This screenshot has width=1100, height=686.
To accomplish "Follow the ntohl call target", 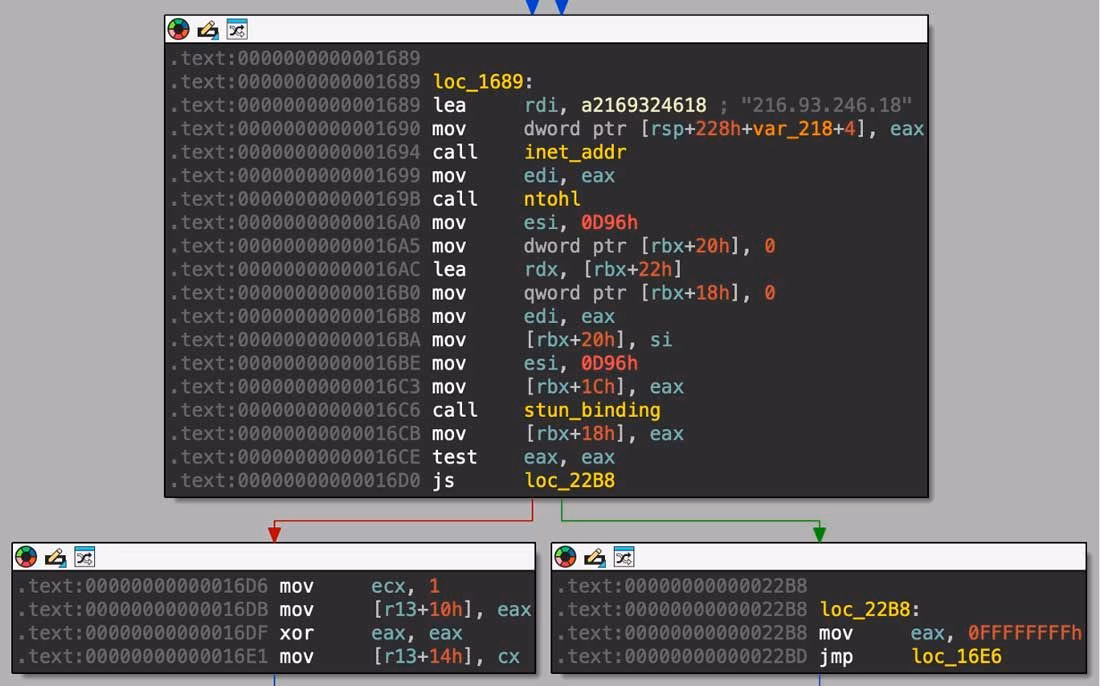I will point(551,199).
